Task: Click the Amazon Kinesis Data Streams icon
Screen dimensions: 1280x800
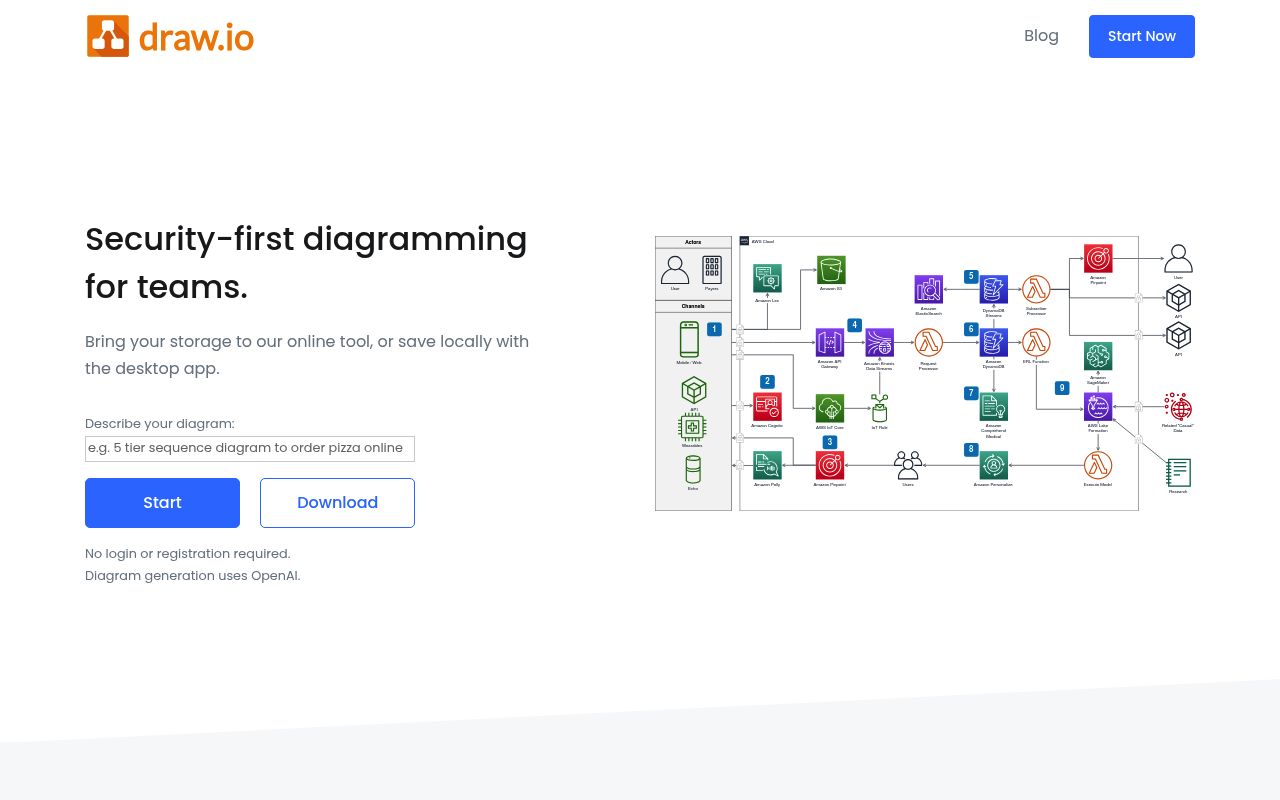Action: 879,343
